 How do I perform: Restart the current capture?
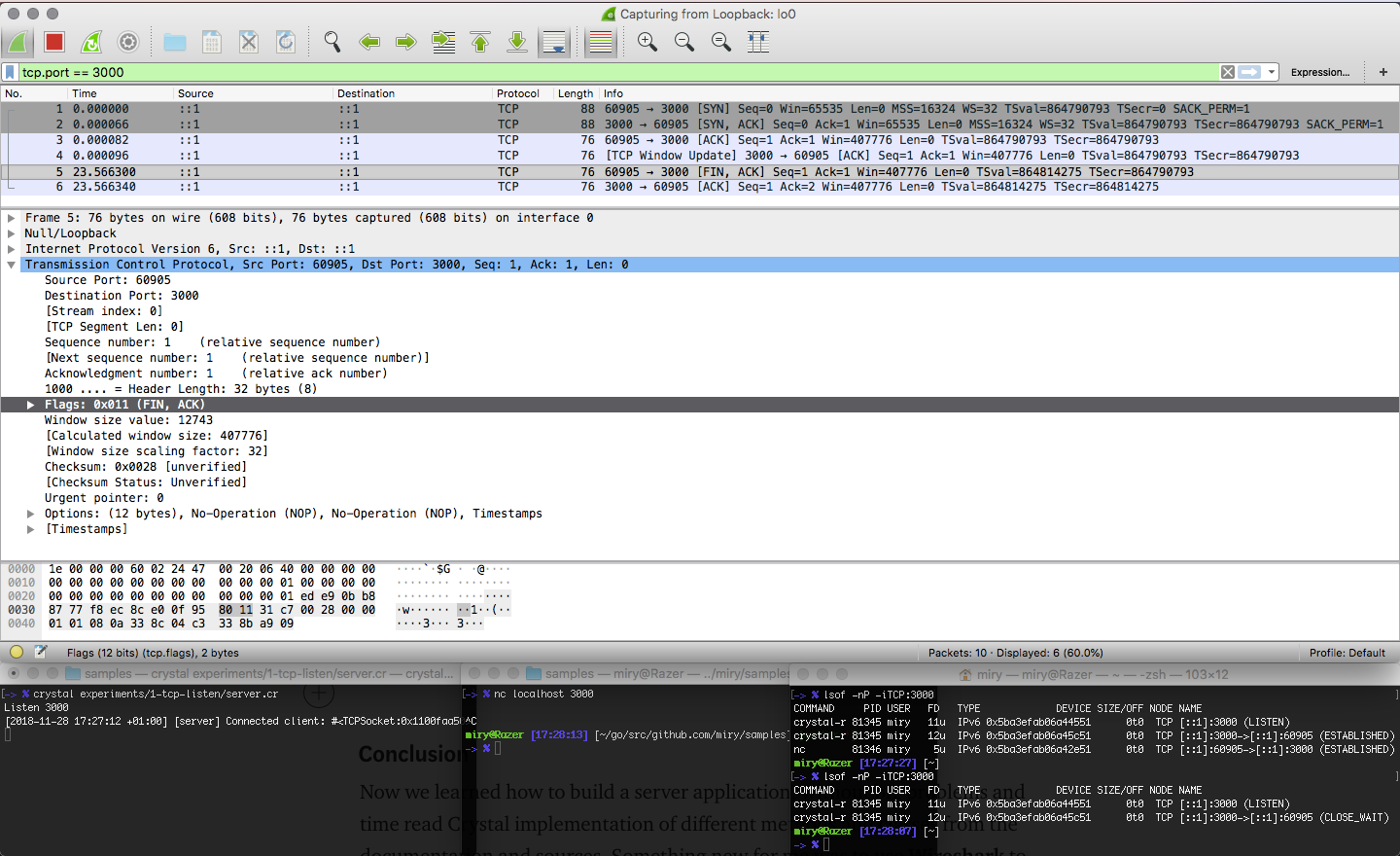point(91,42)
